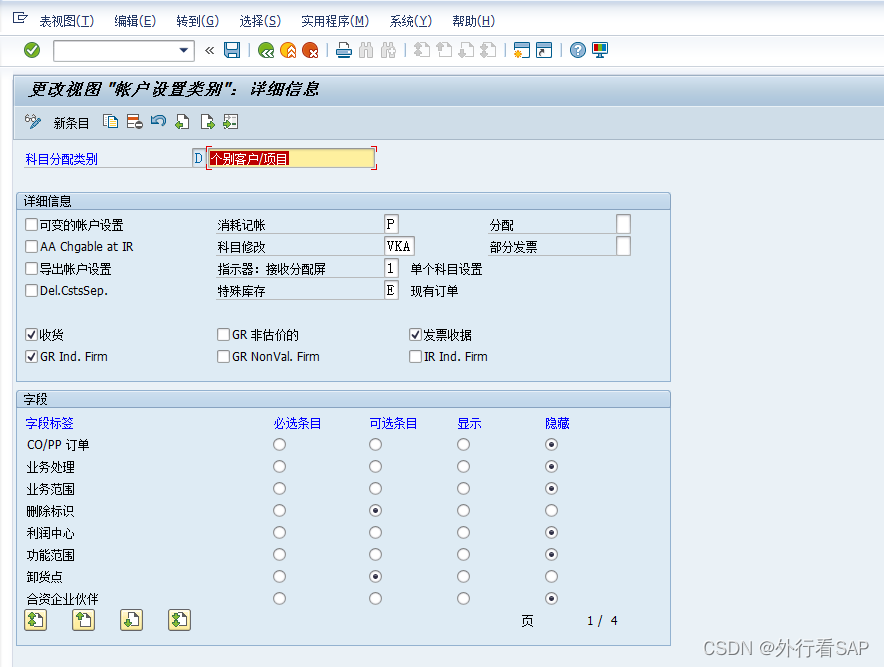Click the 科目修改 field containing VKA
This screenshot has height=667, width=884.
click(399, 246)
